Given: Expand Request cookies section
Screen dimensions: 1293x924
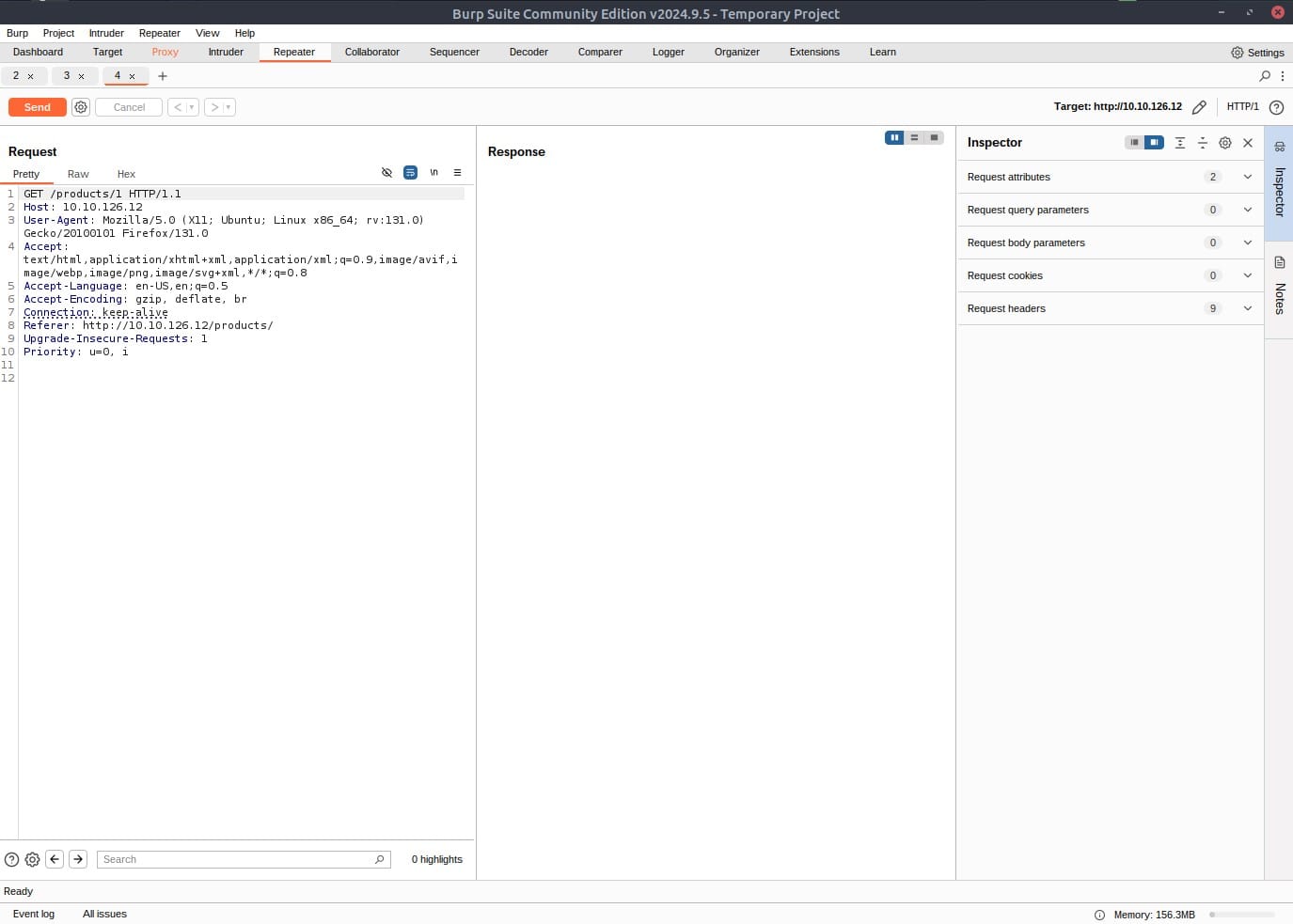Looking at the screenshot, I should (x=1248, y=275).
